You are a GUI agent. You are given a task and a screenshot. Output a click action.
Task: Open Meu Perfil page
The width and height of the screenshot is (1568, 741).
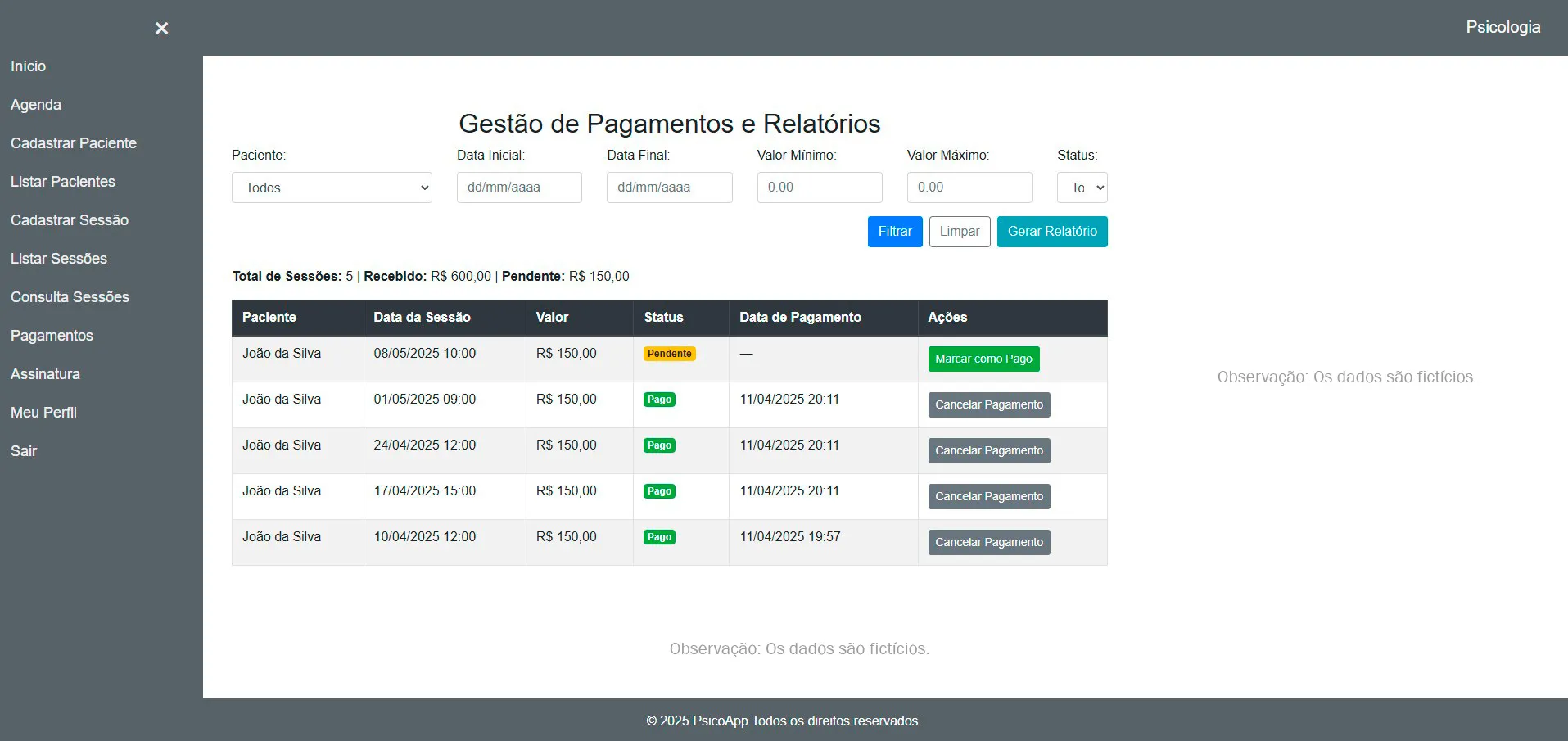(43, 413)
